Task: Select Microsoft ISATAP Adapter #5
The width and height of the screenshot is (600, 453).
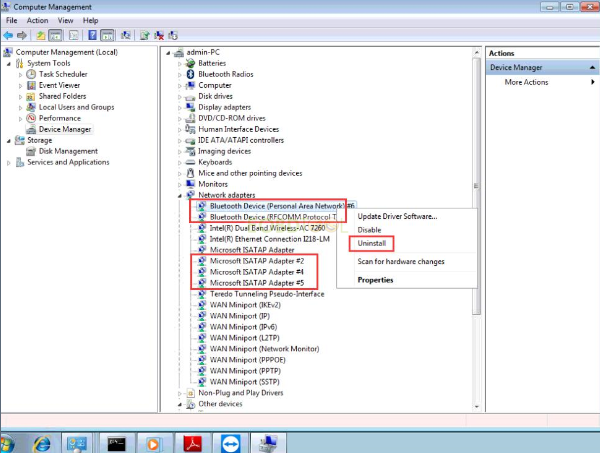Action: (x=257, y=283)
